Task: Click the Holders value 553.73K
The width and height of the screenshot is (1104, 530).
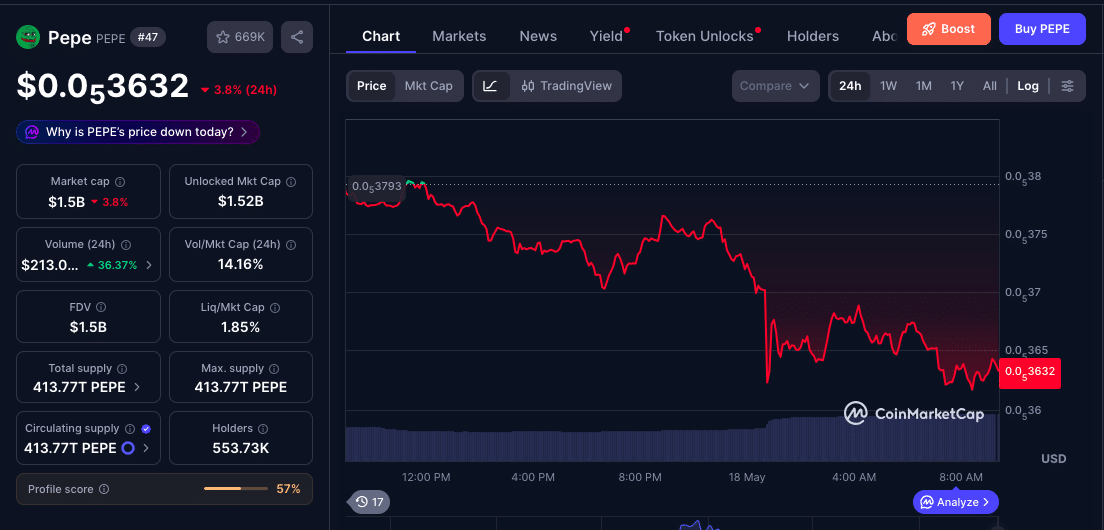Action: [x=241, y=448]
